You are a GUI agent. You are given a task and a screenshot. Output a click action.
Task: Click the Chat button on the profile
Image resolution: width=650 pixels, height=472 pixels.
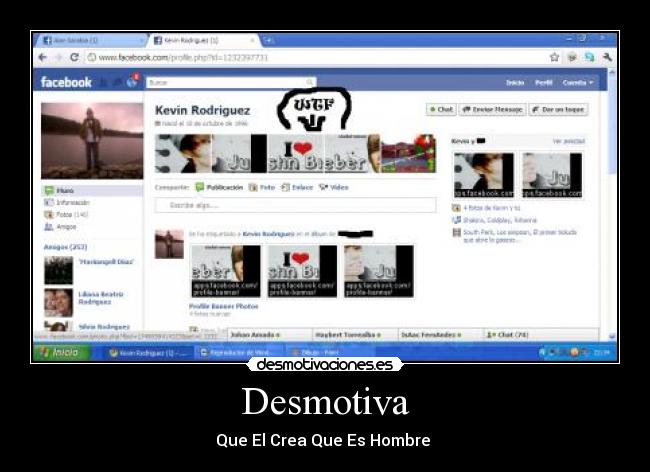pyautogui.click(x=441, y=109)
